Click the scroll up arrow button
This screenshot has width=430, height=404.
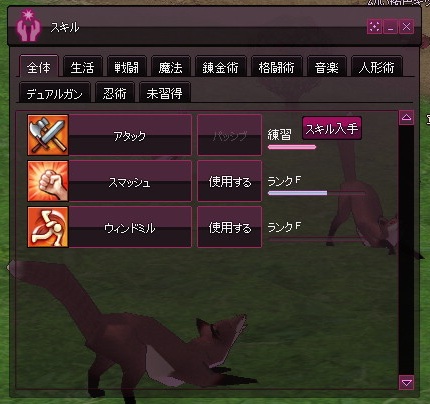pyautogui.click(x=406, y=118)
